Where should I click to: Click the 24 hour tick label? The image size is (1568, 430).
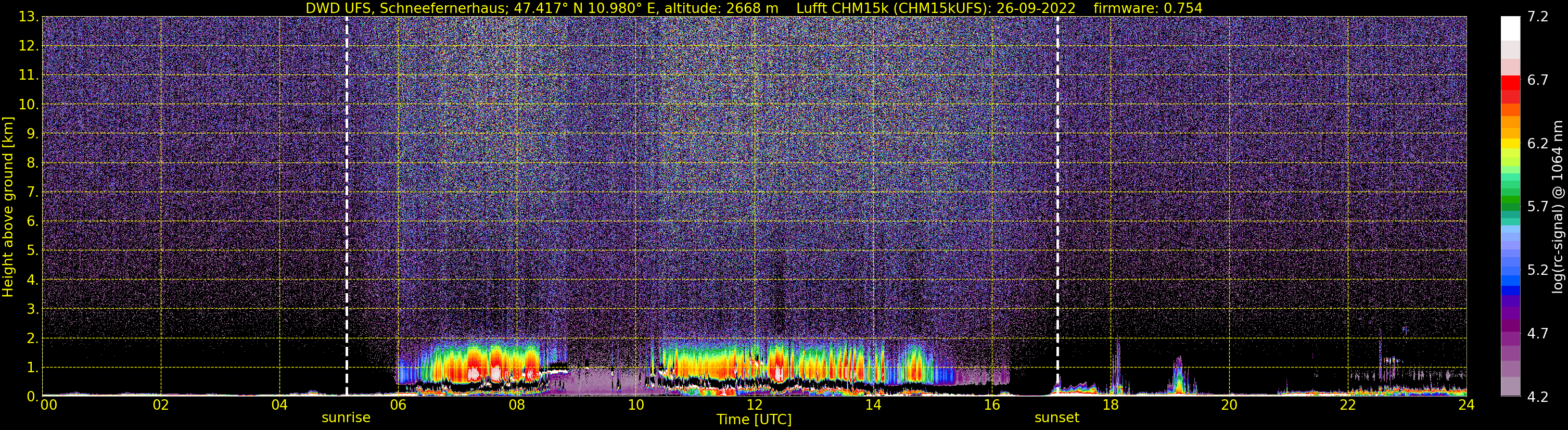pyautogui.click(x=1467, y=405)
